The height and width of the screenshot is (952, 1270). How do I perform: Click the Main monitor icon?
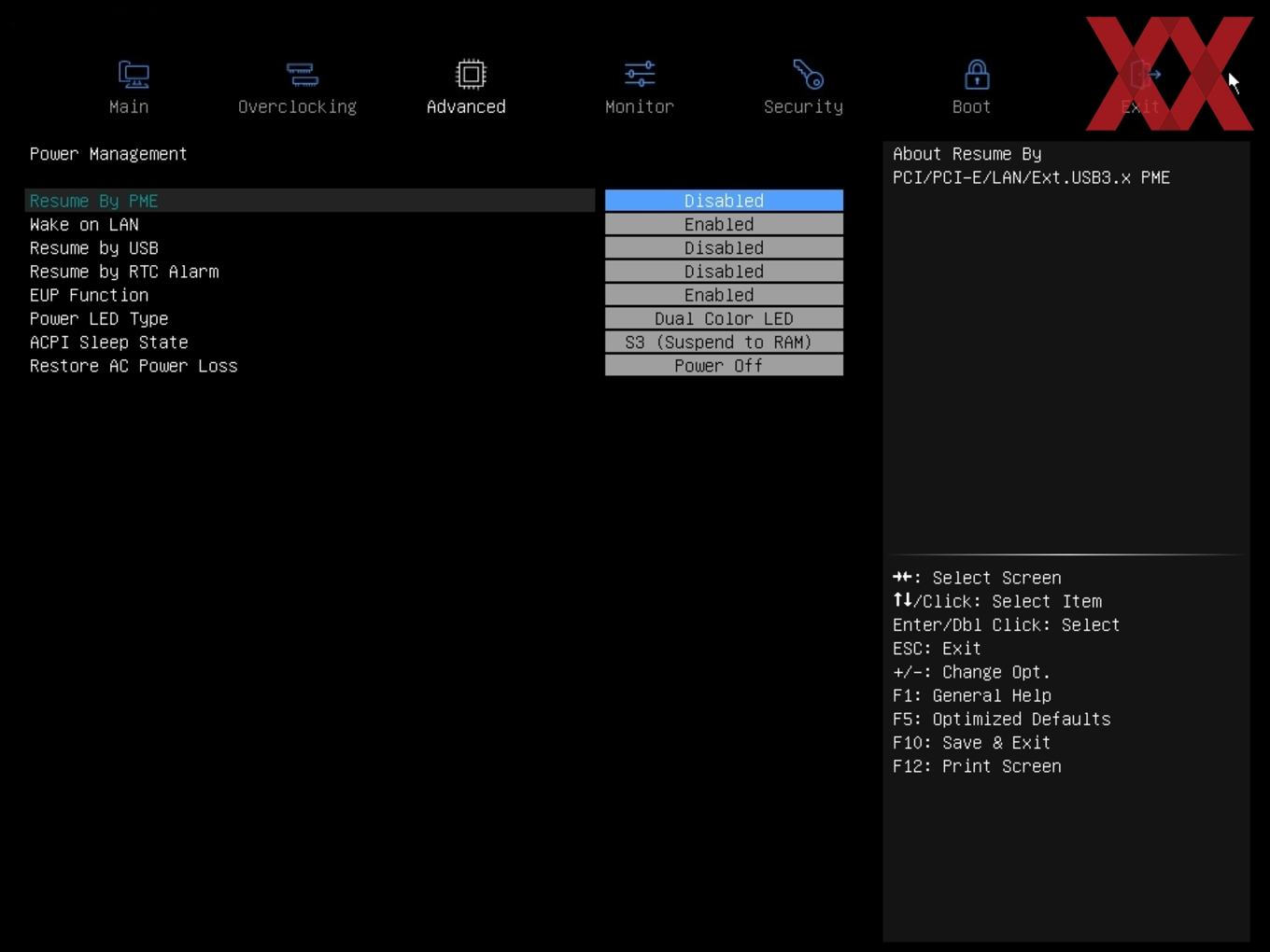134,75
